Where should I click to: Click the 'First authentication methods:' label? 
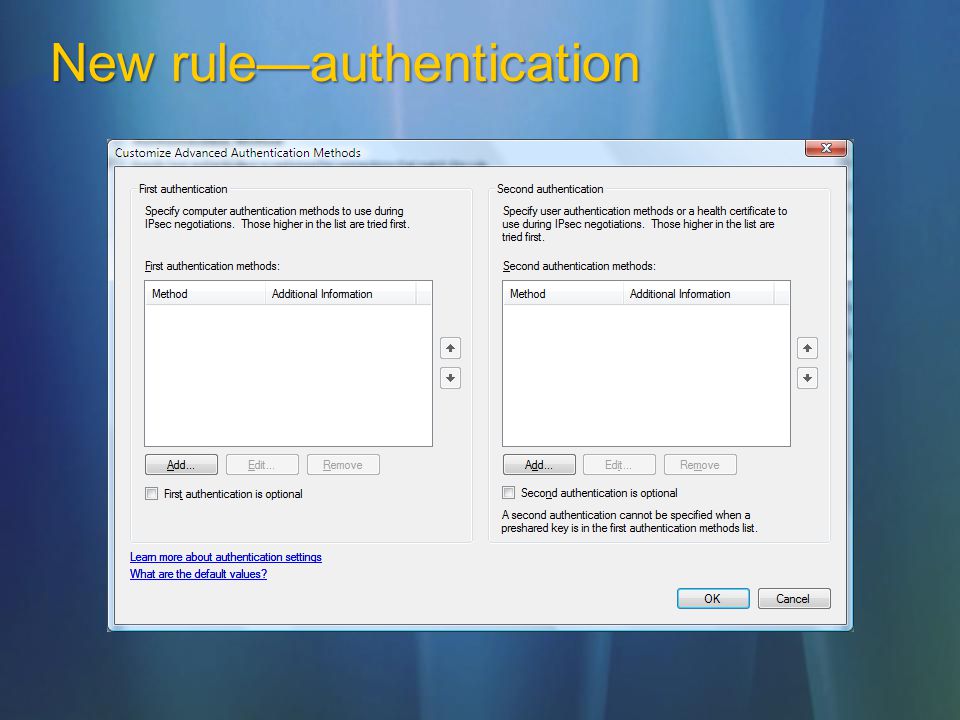pyautogui.click(x=212, y=266)
